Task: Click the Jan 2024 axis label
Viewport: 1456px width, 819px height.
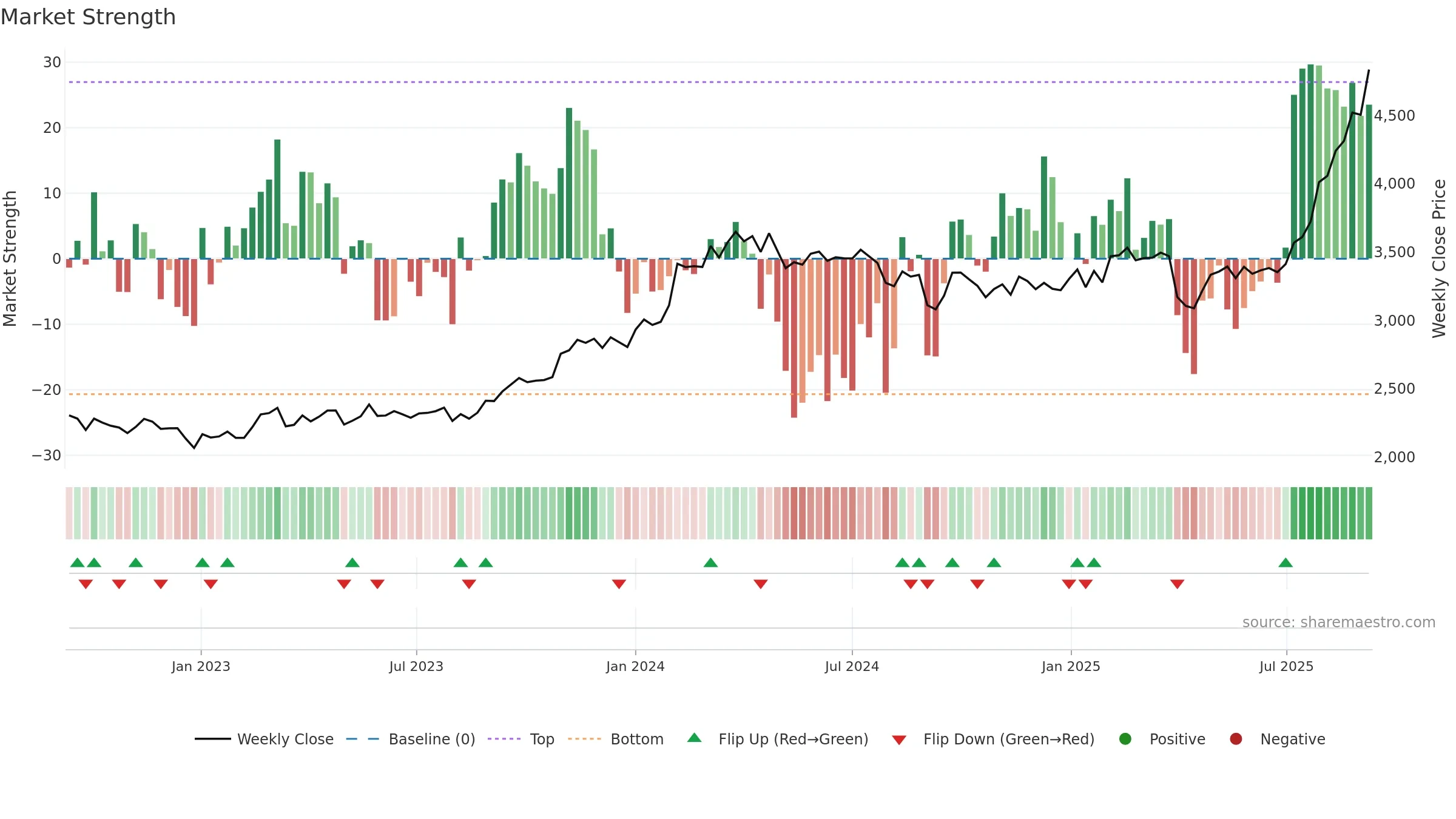Action: (x=635, y=666)
